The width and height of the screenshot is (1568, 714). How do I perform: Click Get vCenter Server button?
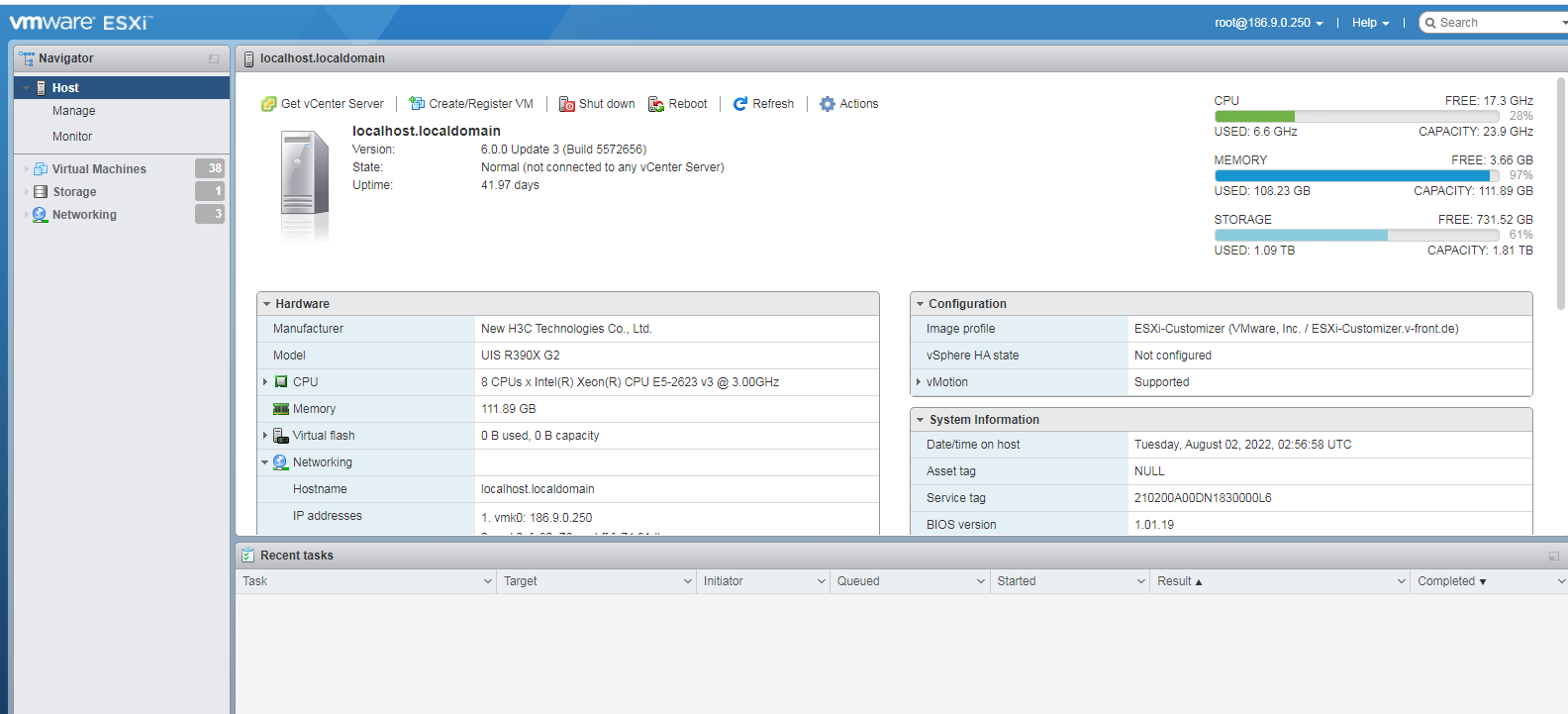click(x=323, y=104)
